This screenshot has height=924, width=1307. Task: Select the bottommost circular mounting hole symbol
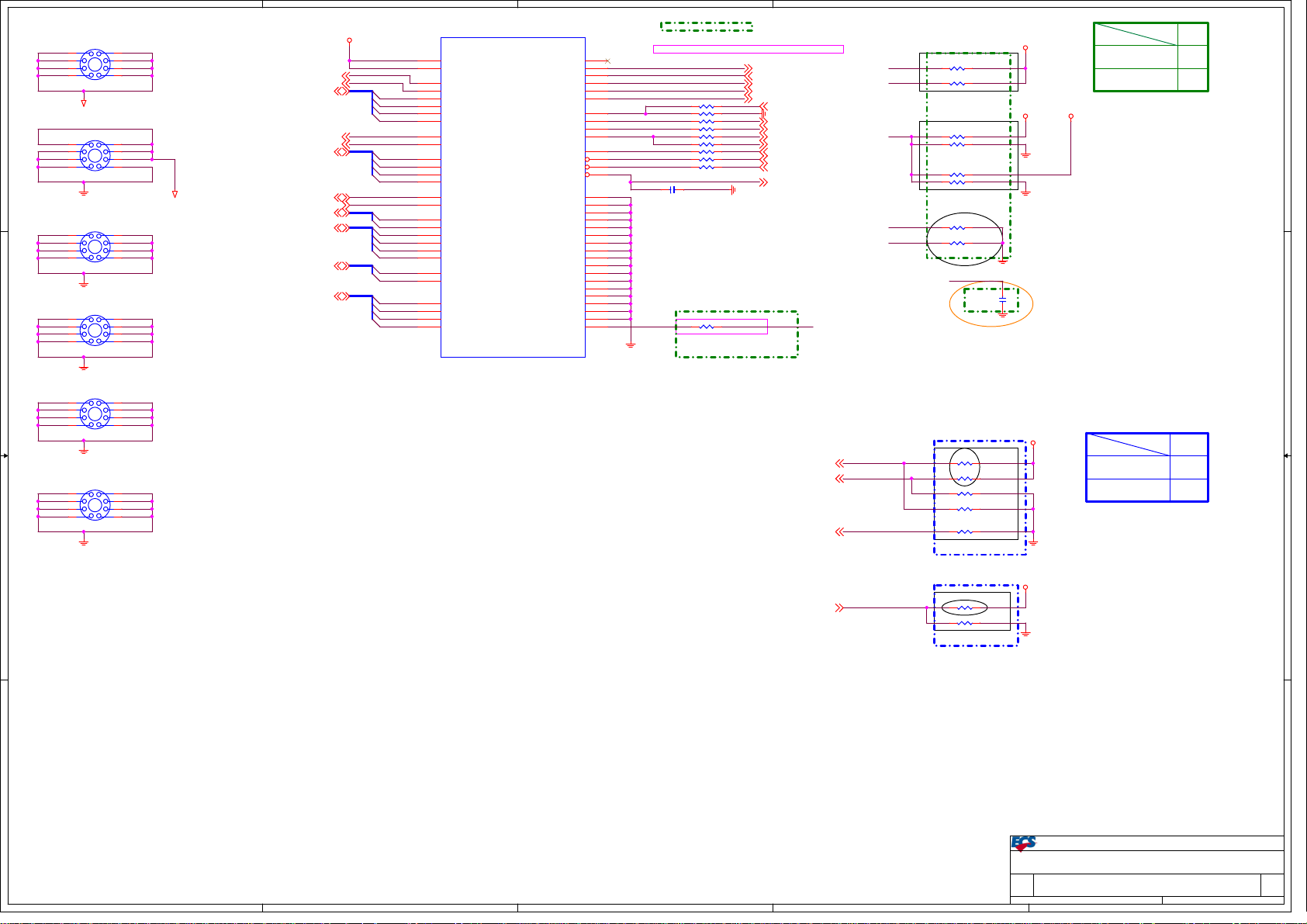[95, 505]
